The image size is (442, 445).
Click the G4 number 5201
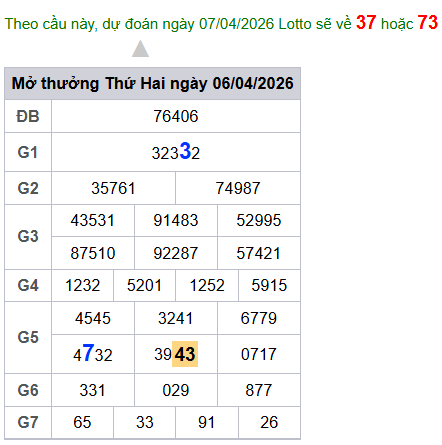click(144, 286)
